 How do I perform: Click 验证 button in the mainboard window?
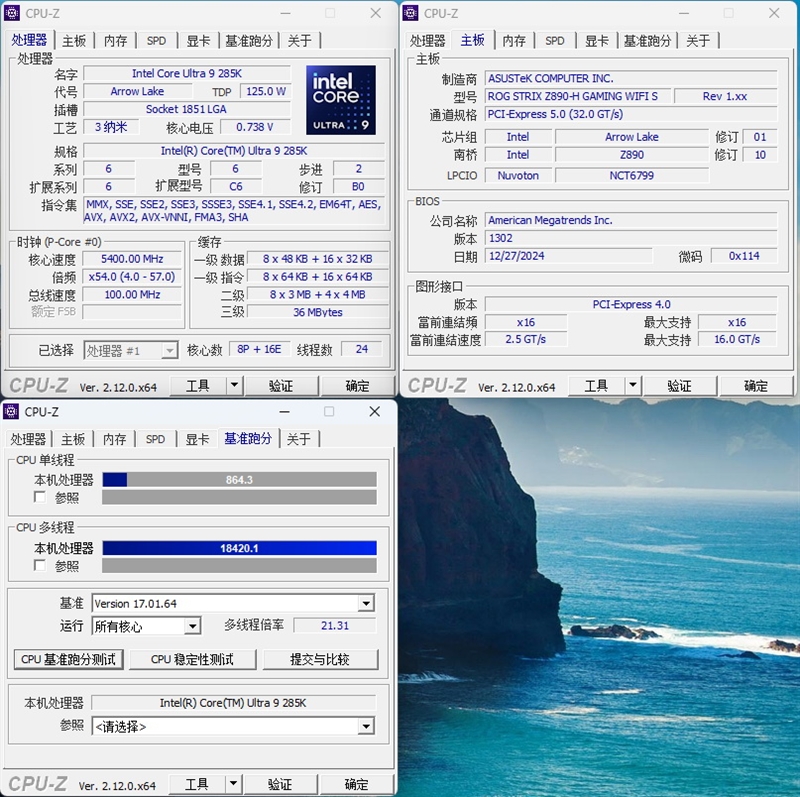click(x=680, y=386)
